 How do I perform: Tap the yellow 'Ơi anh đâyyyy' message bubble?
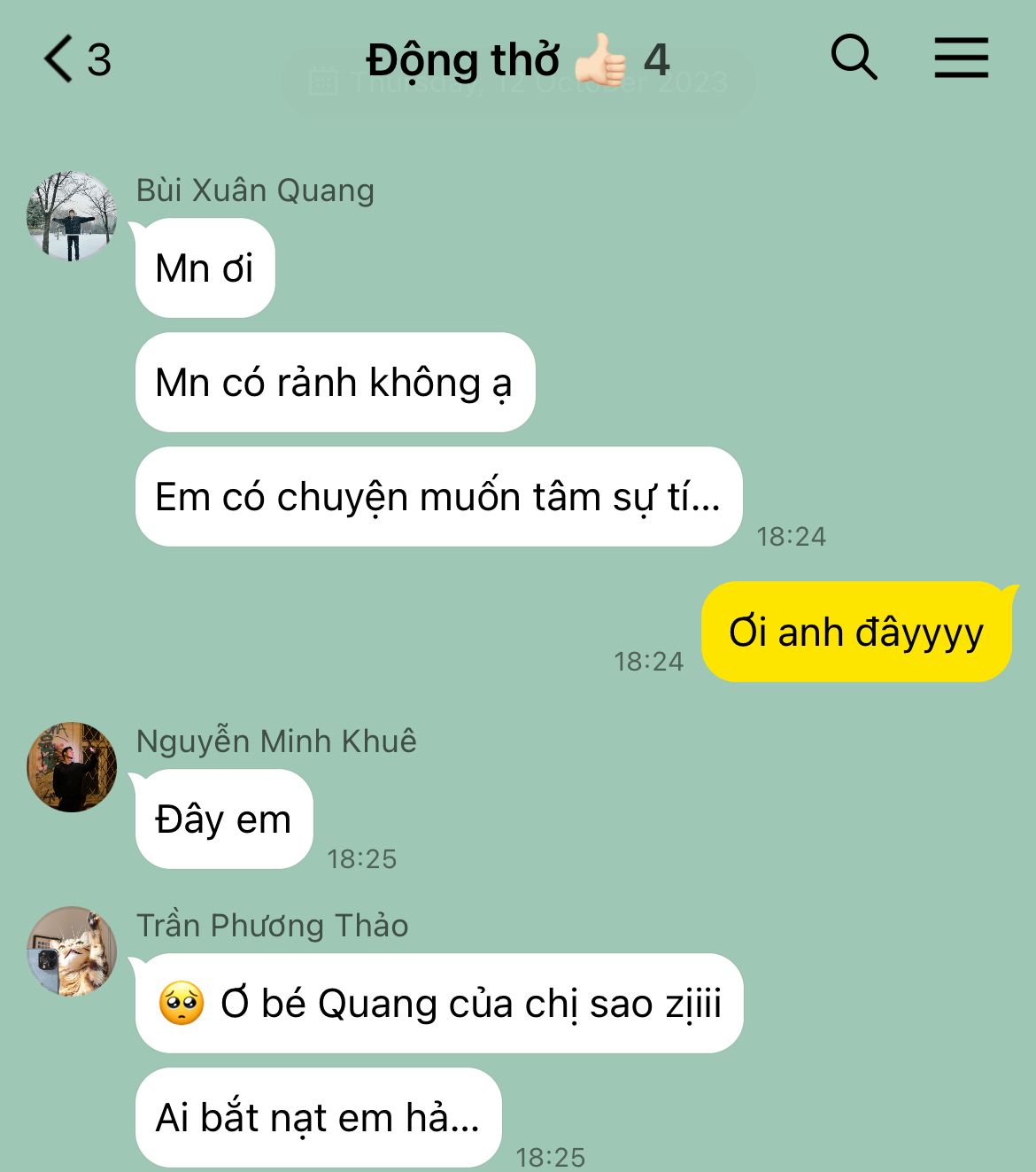click(856, 633)
